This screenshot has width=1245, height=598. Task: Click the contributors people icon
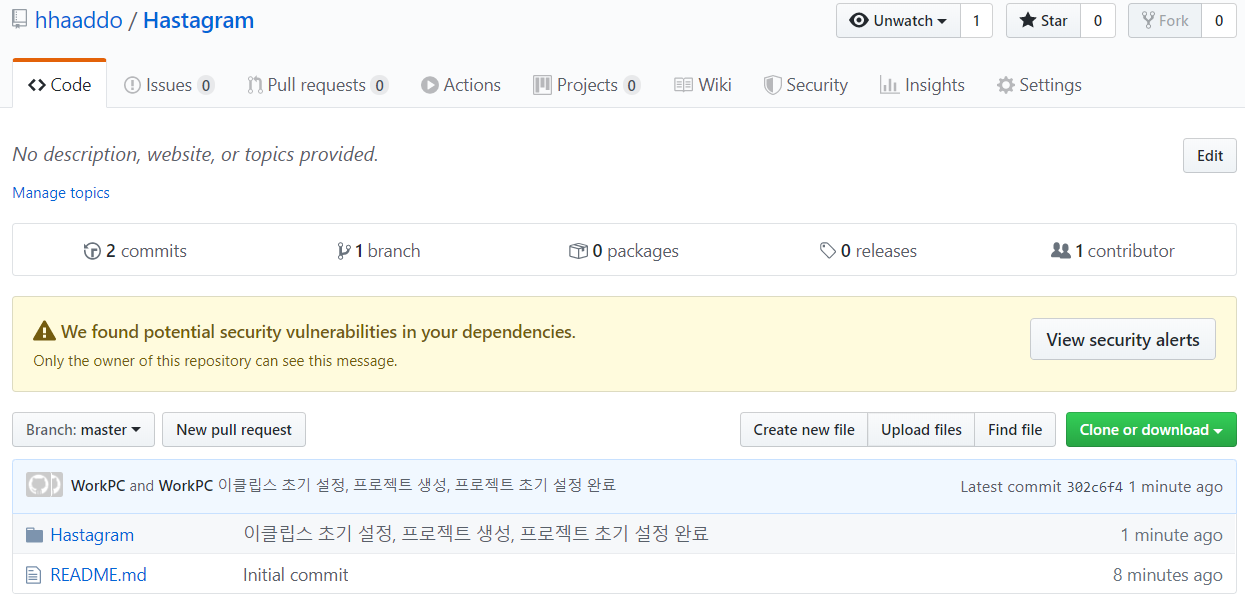coord(1061,251)
